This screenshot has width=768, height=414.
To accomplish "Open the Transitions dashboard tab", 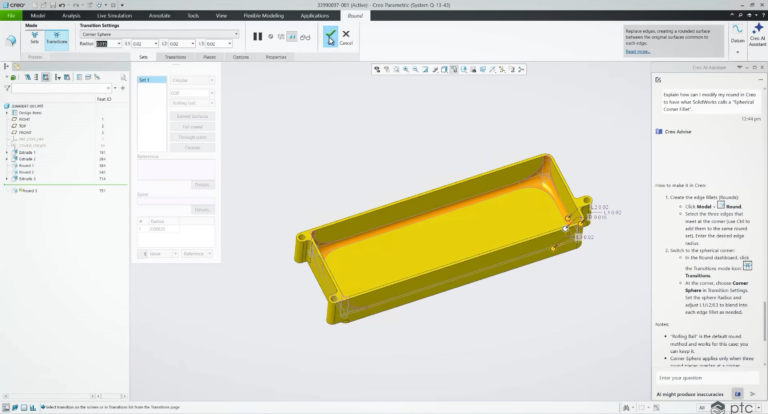I will tap(175, 57).
